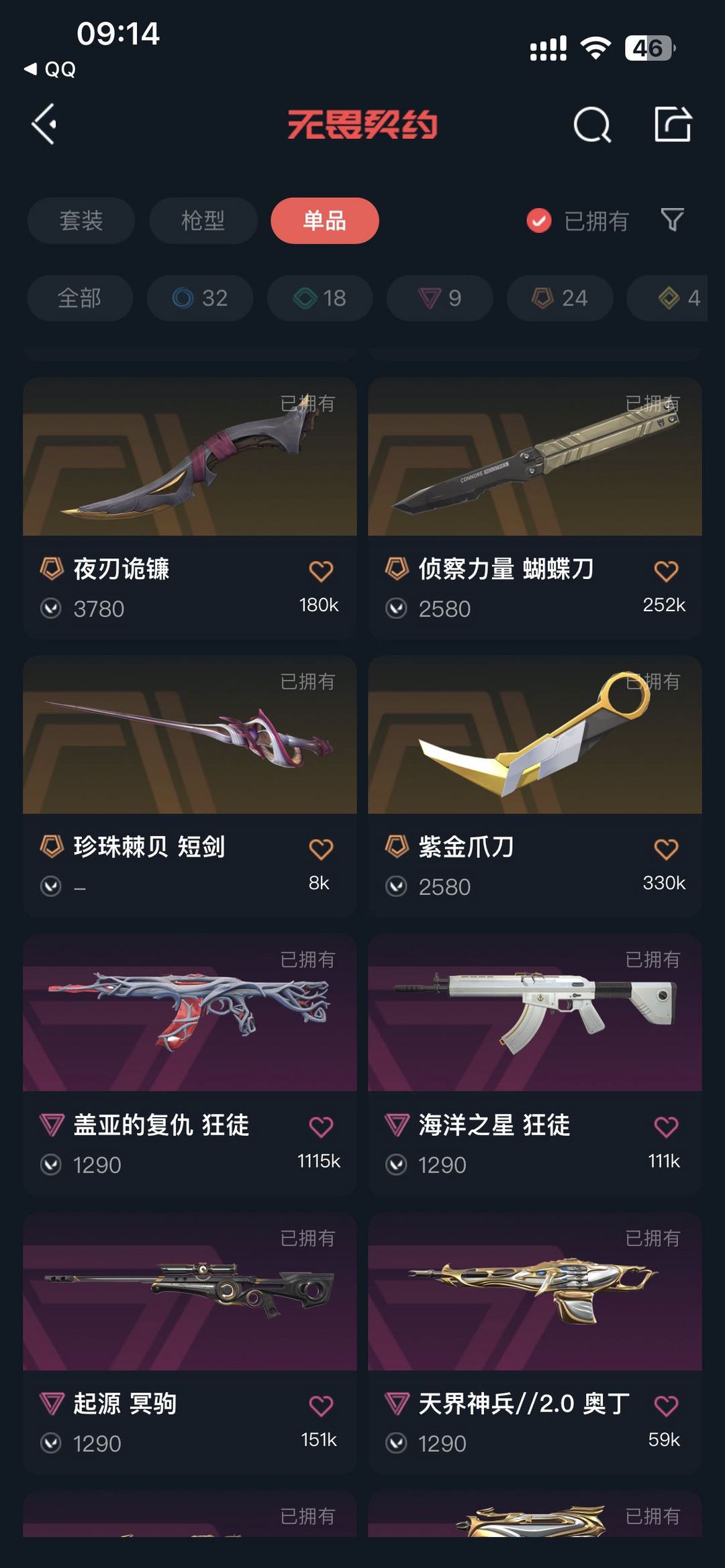Return to QQ via status bar link
This screenshot has height=1568, width=725.
coord(50,69)
